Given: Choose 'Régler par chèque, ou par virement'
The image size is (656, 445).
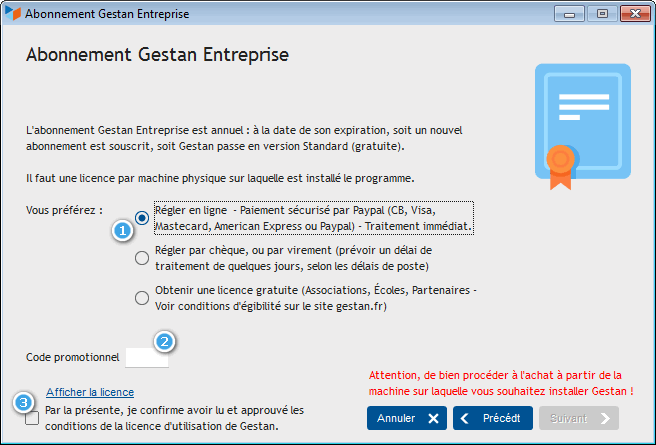Looking at the screenshot, I should 143,258.
